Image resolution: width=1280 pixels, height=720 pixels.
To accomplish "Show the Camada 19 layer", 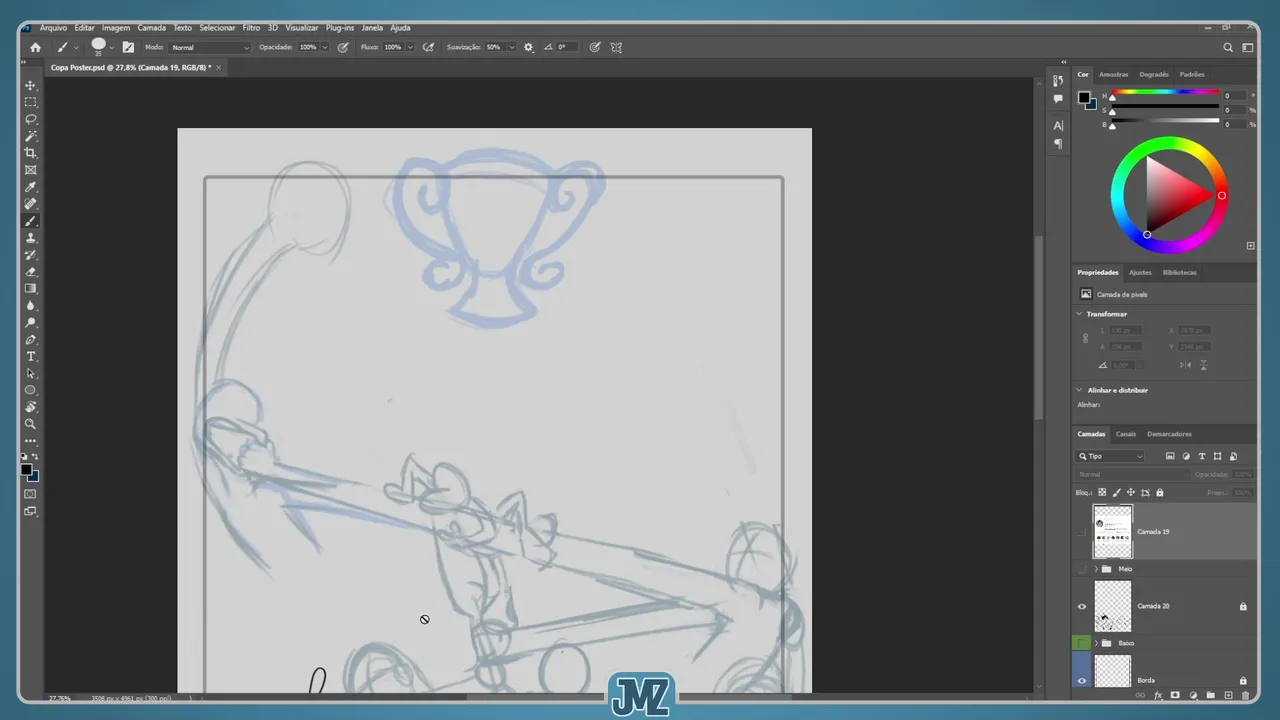I will pyautogui.click(x=1081, y=532).
